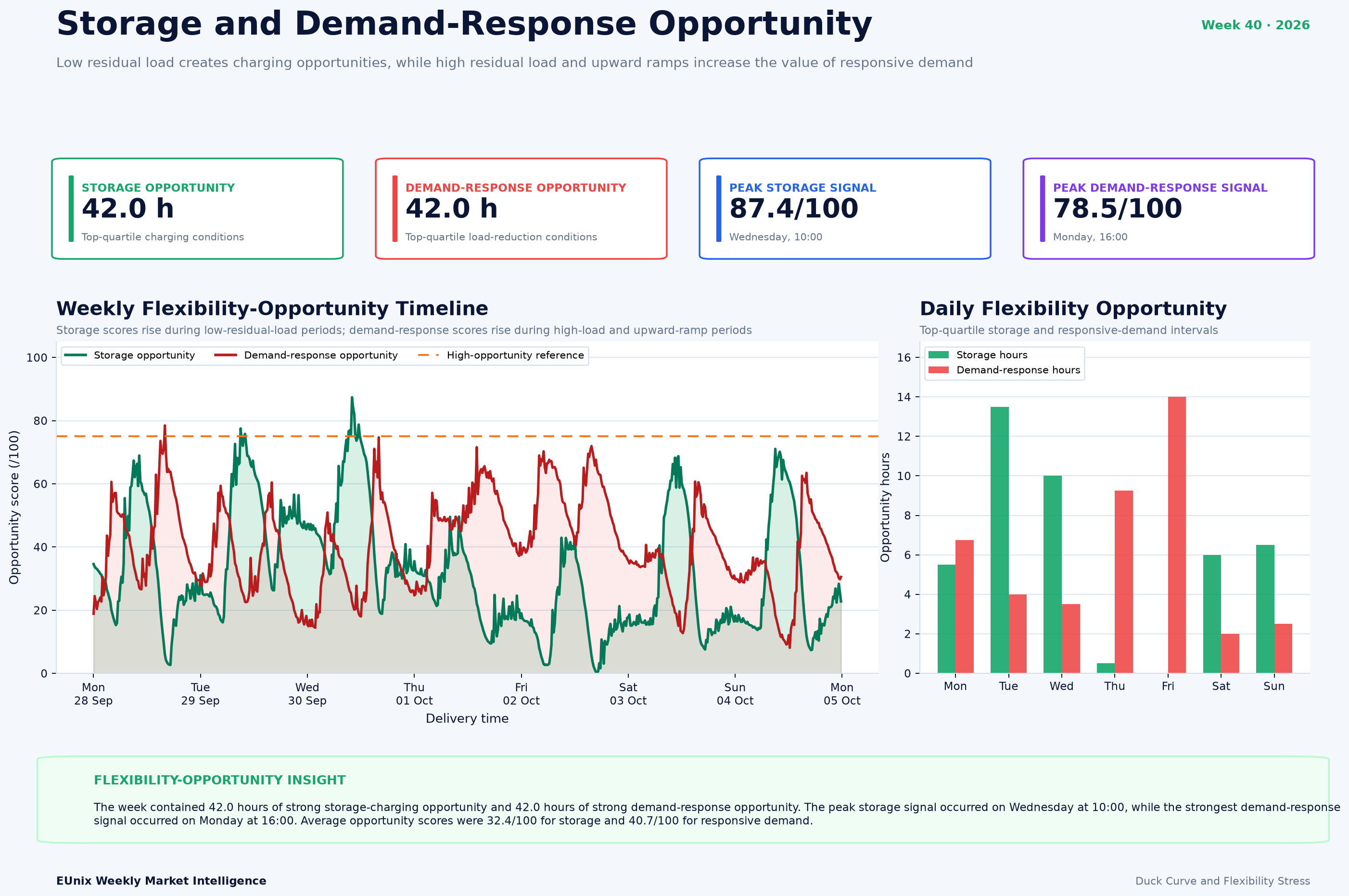
Task: Click the Tuesday storage hours bar
Action: click(1000, 540)
